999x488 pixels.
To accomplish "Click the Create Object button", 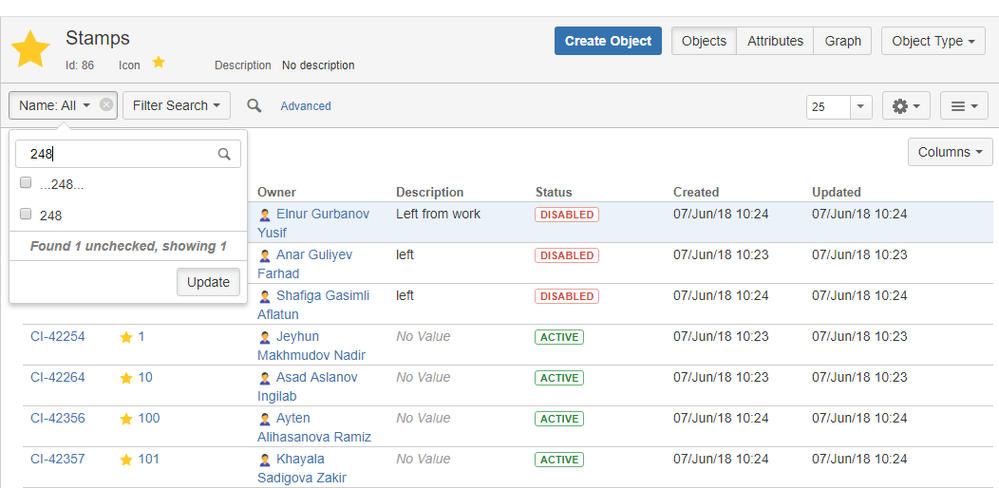I will pos(608,41).
